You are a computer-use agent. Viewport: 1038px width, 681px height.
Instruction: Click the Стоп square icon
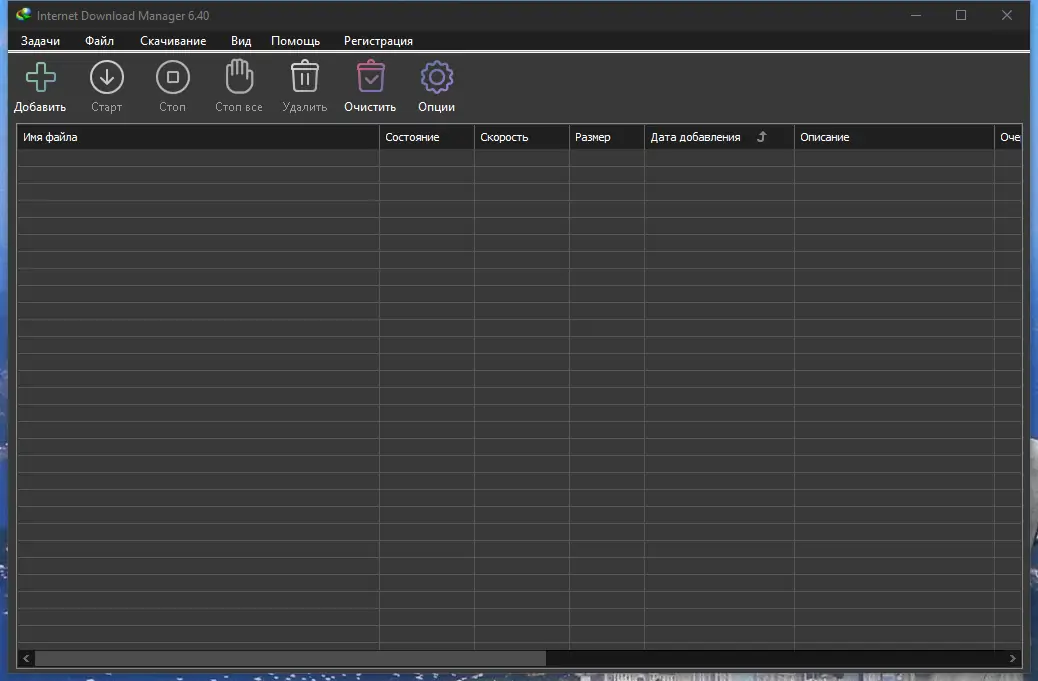pyautogui.click(x=173, y=77)
